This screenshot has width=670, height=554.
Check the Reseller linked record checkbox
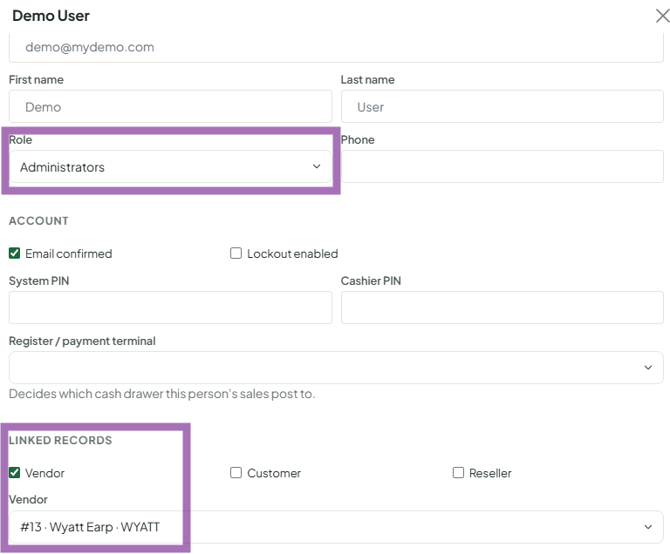458,473
